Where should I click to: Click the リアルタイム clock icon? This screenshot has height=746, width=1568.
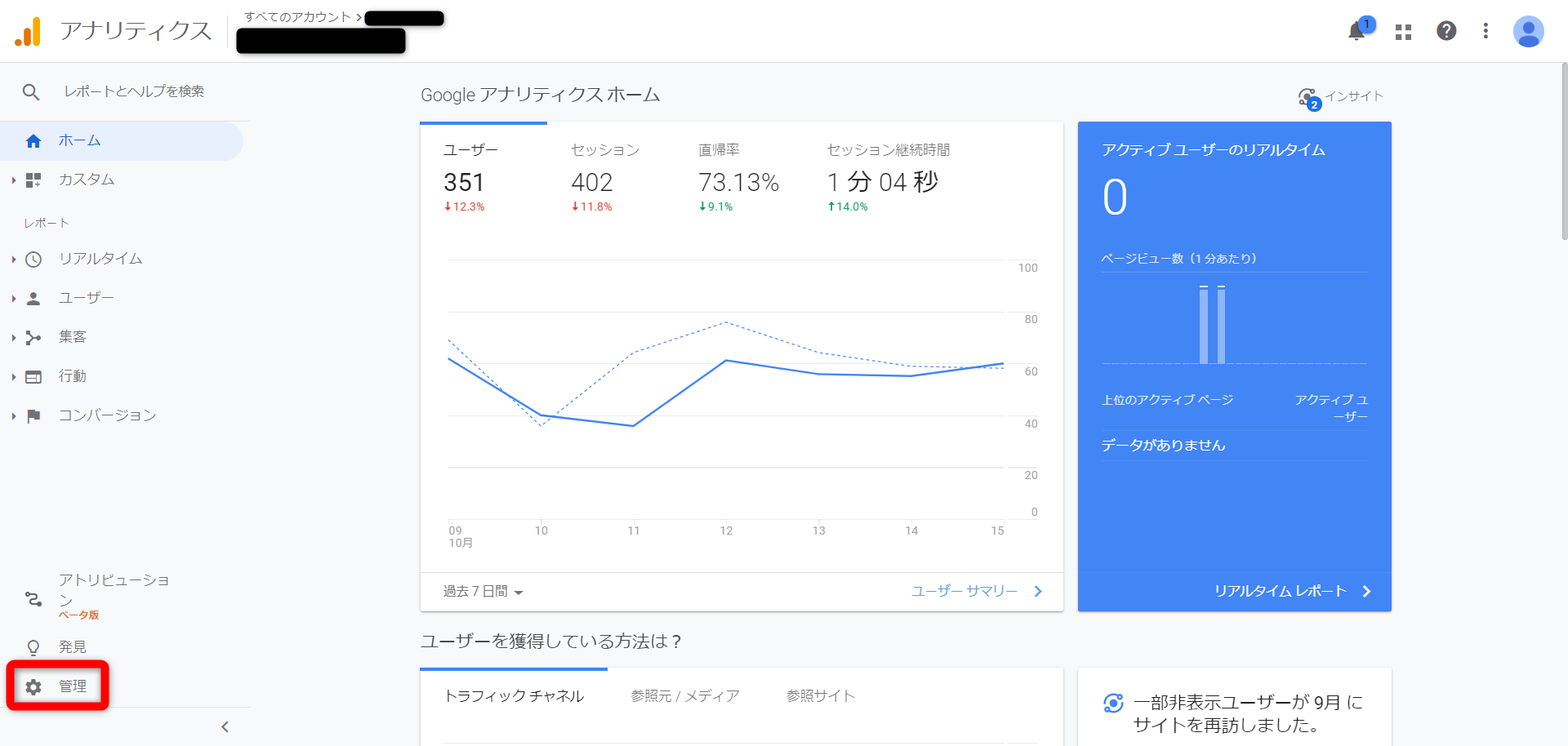33,260
